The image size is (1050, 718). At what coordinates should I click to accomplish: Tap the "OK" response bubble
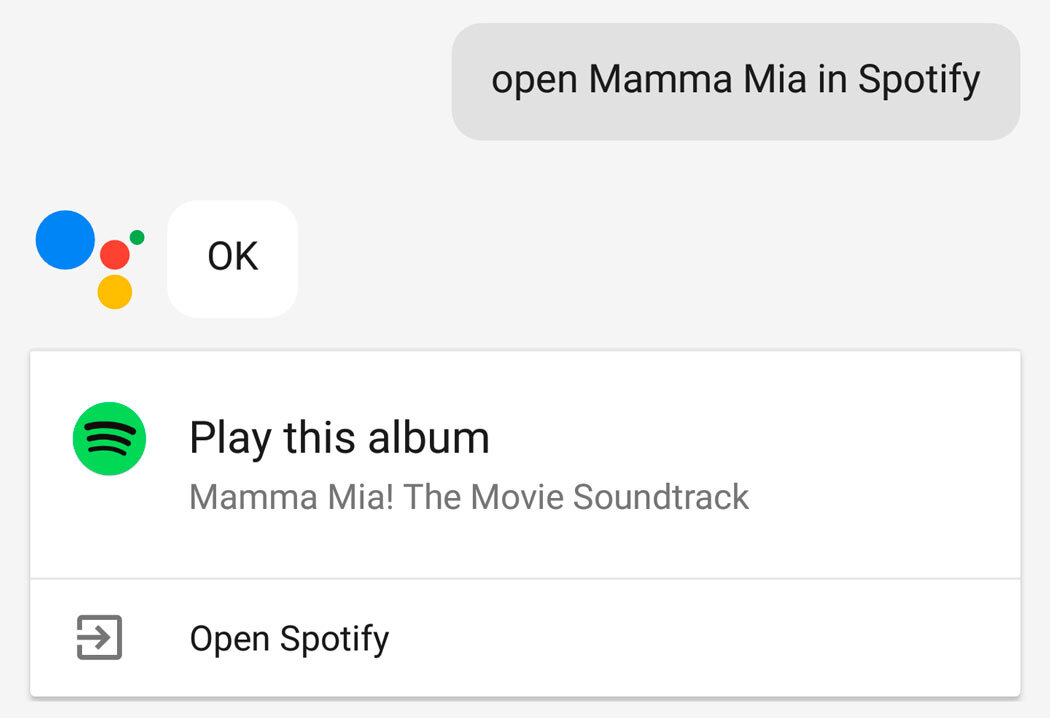232,258
